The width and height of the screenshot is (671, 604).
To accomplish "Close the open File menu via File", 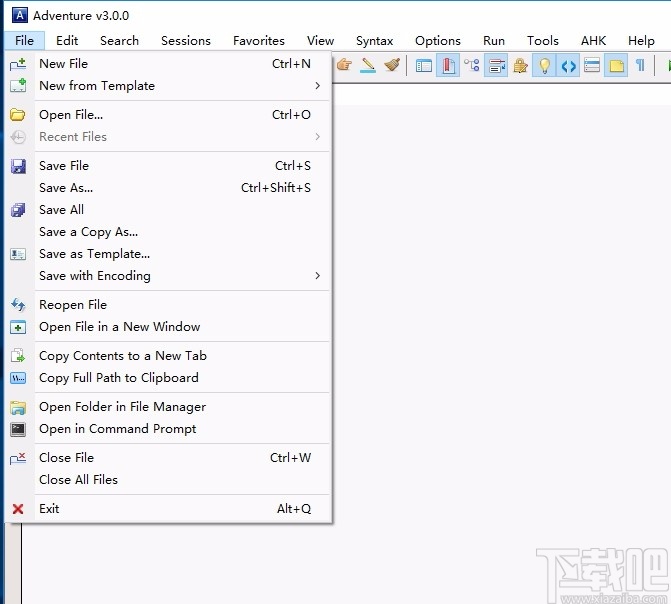I will pos(24,41).
